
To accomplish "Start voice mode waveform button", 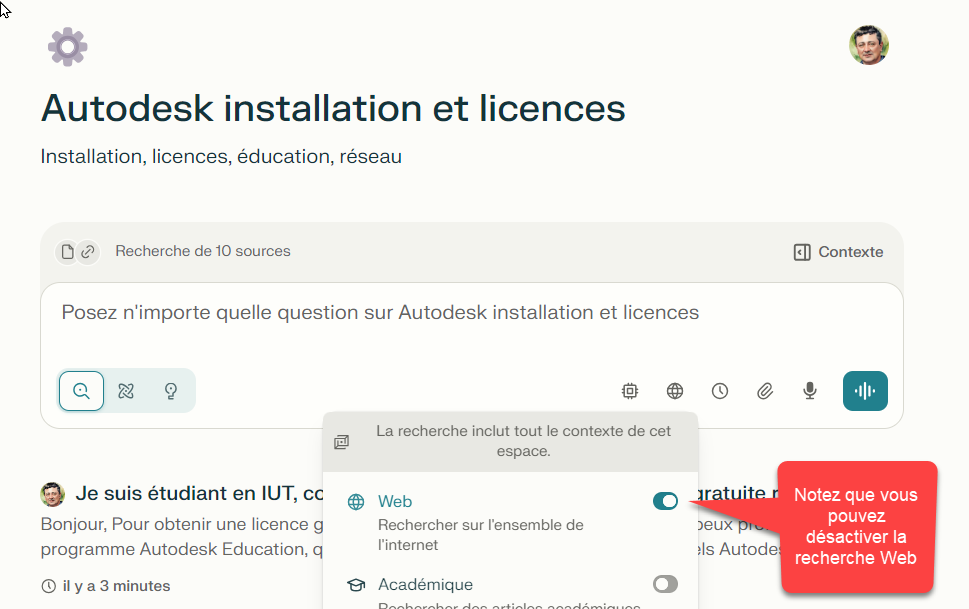I will click(865, 391).
